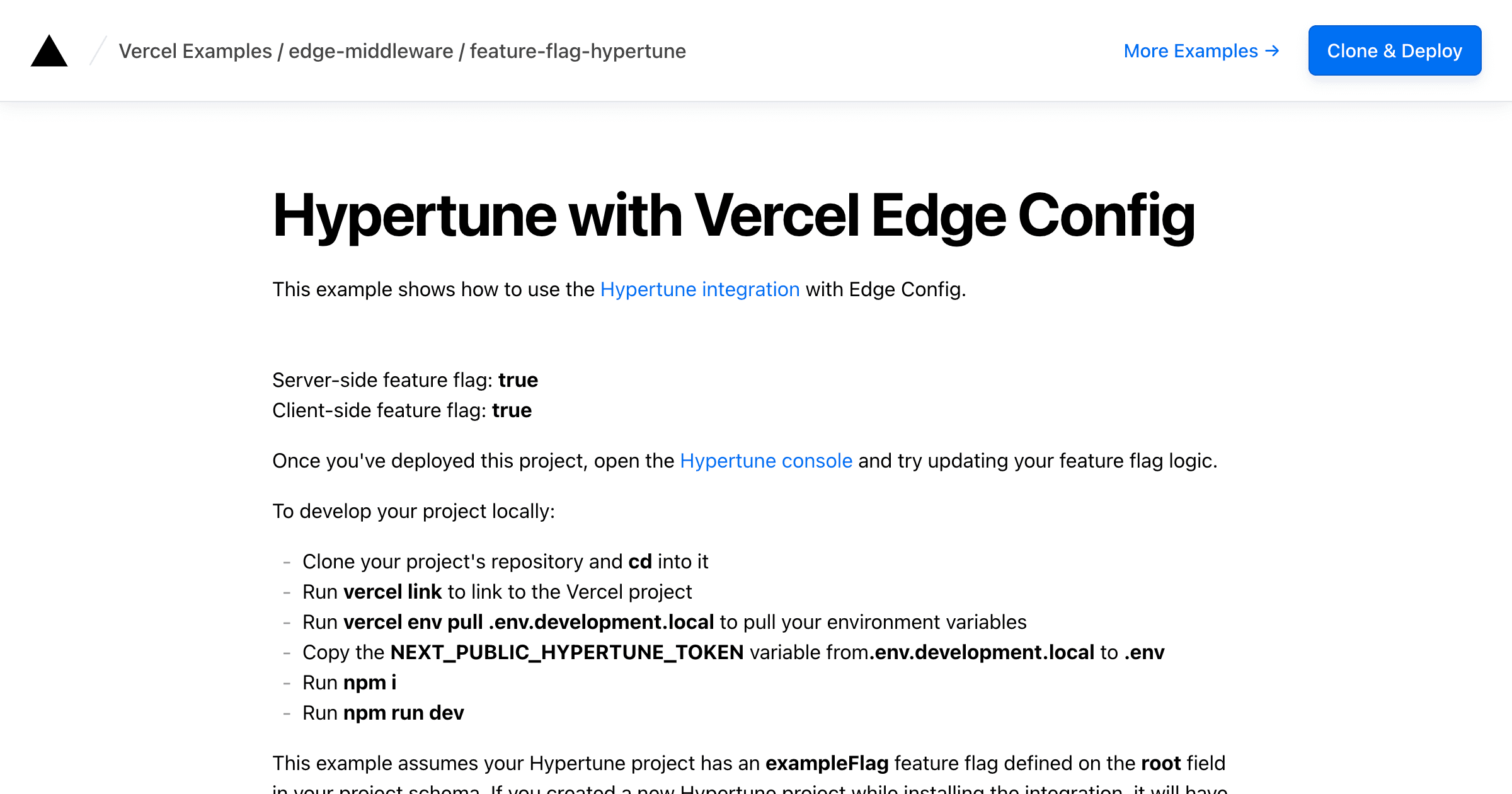Click the bold exampleFlag text

tap(827, 763)
